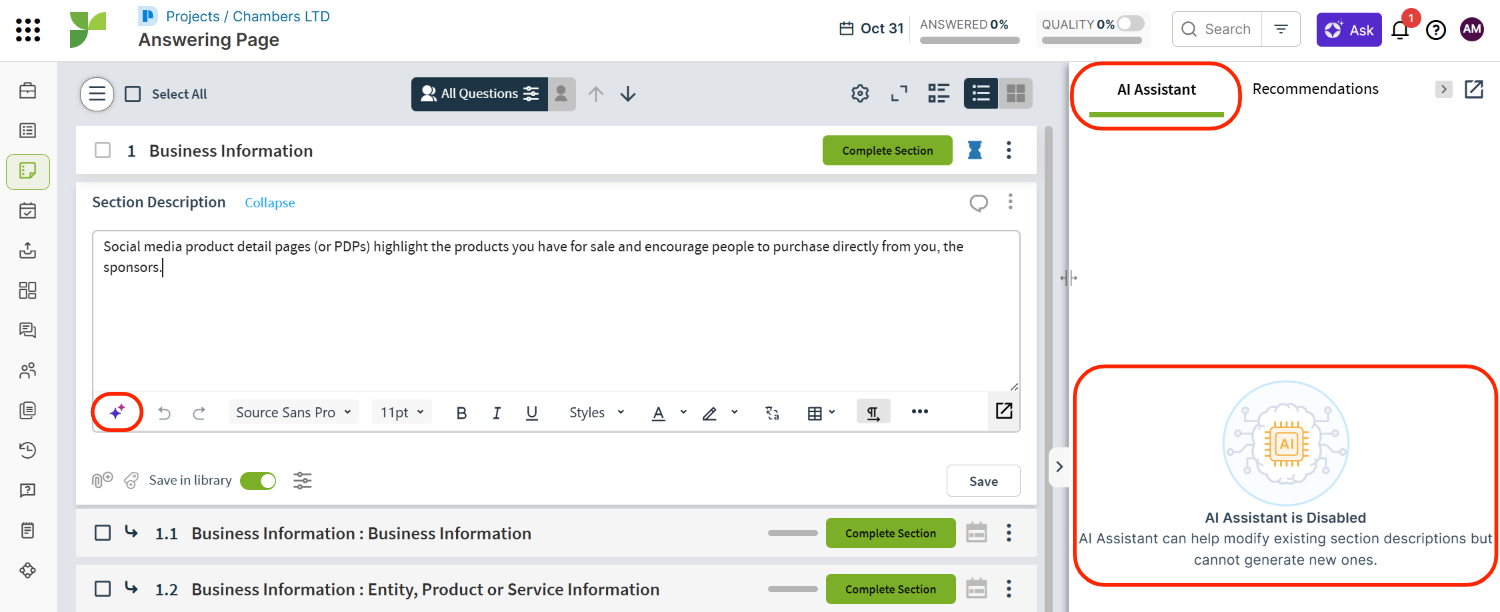Show more panel tabs arrow

[x=1443, y=89]
